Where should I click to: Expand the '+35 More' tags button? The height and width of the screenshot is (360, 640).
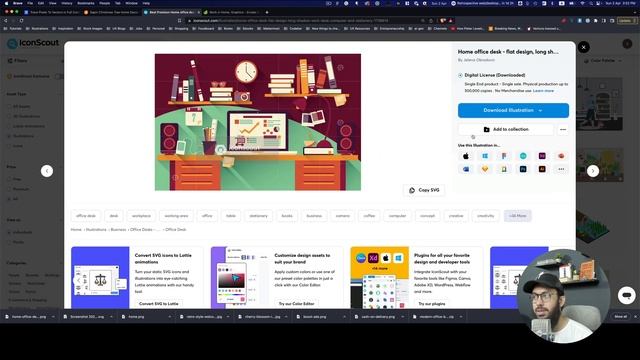(x=518, y=216)
